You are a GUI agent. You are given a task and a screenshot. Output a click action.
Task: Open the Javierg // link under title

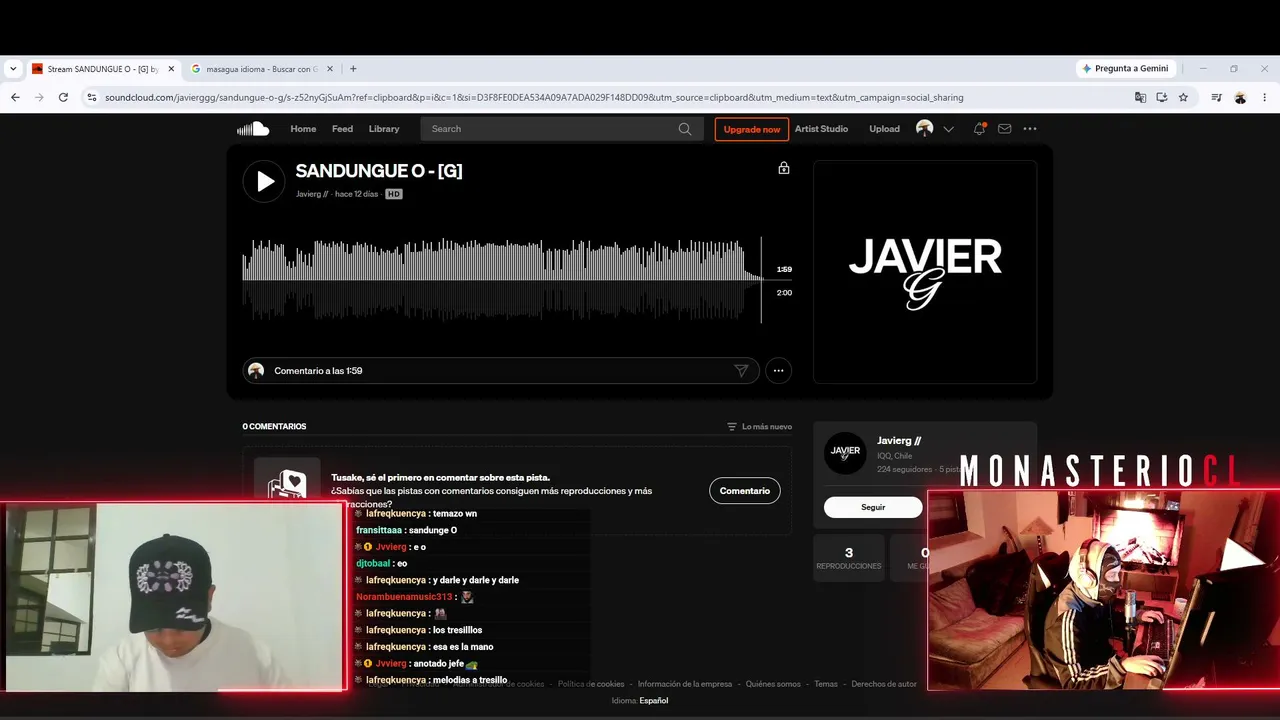pyautogui.click(x=312, y=194)
